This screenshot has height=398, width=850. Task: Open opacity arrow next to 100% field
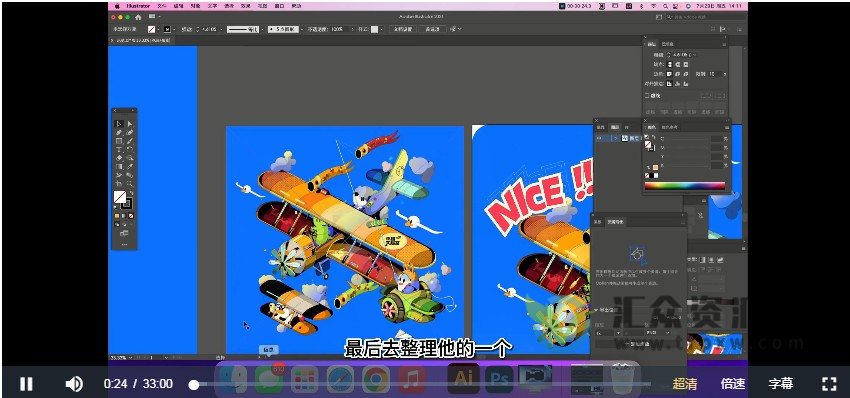pos(352,29)
